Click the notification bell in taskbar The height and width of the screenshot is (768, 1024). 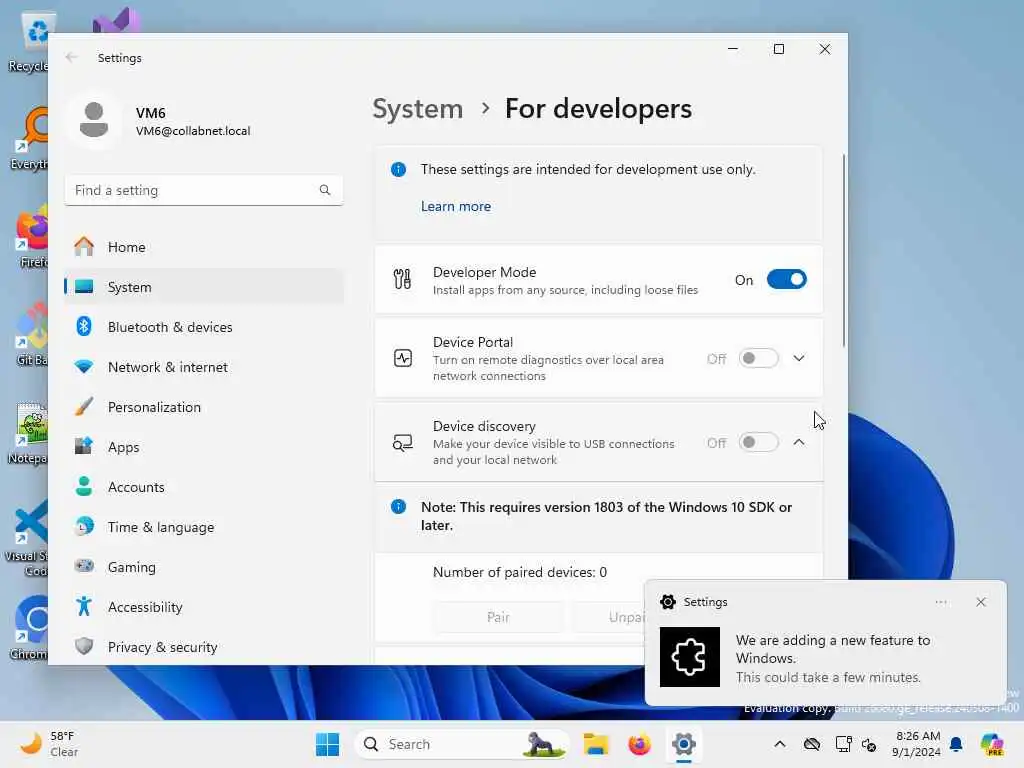click(x=956, y=744)
